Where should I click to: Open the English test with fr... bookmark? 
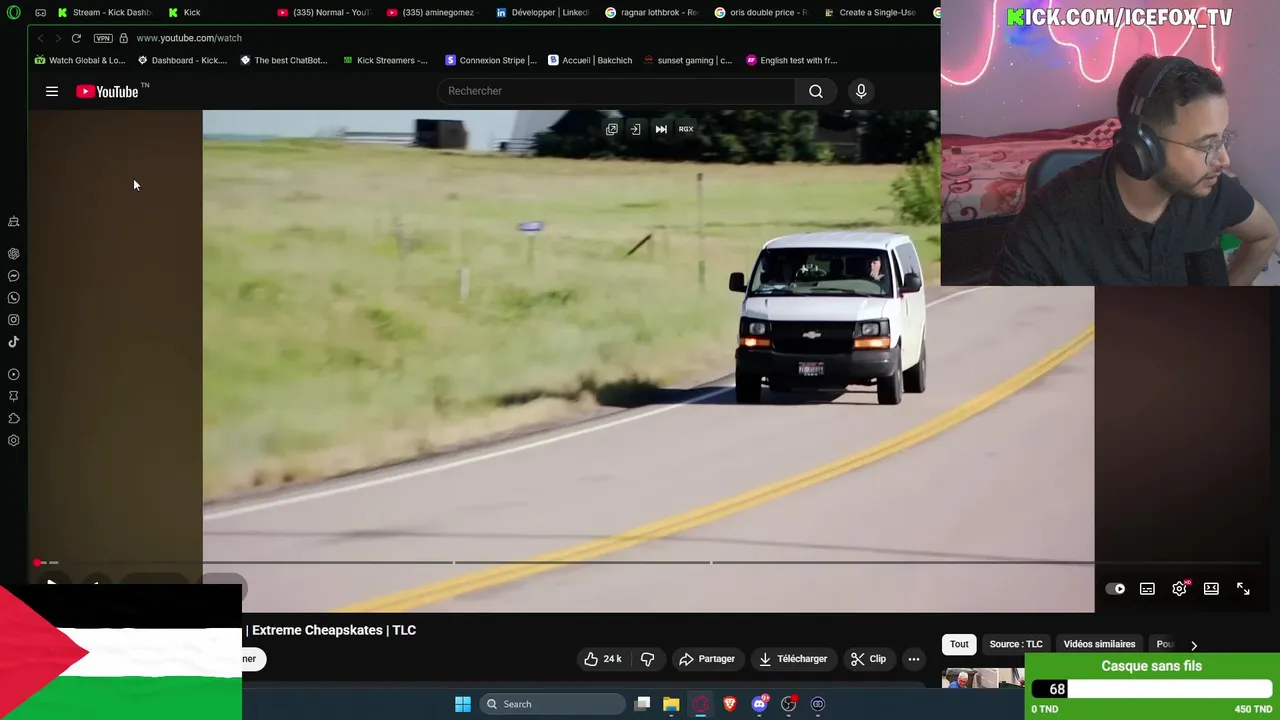coord(792,60)
